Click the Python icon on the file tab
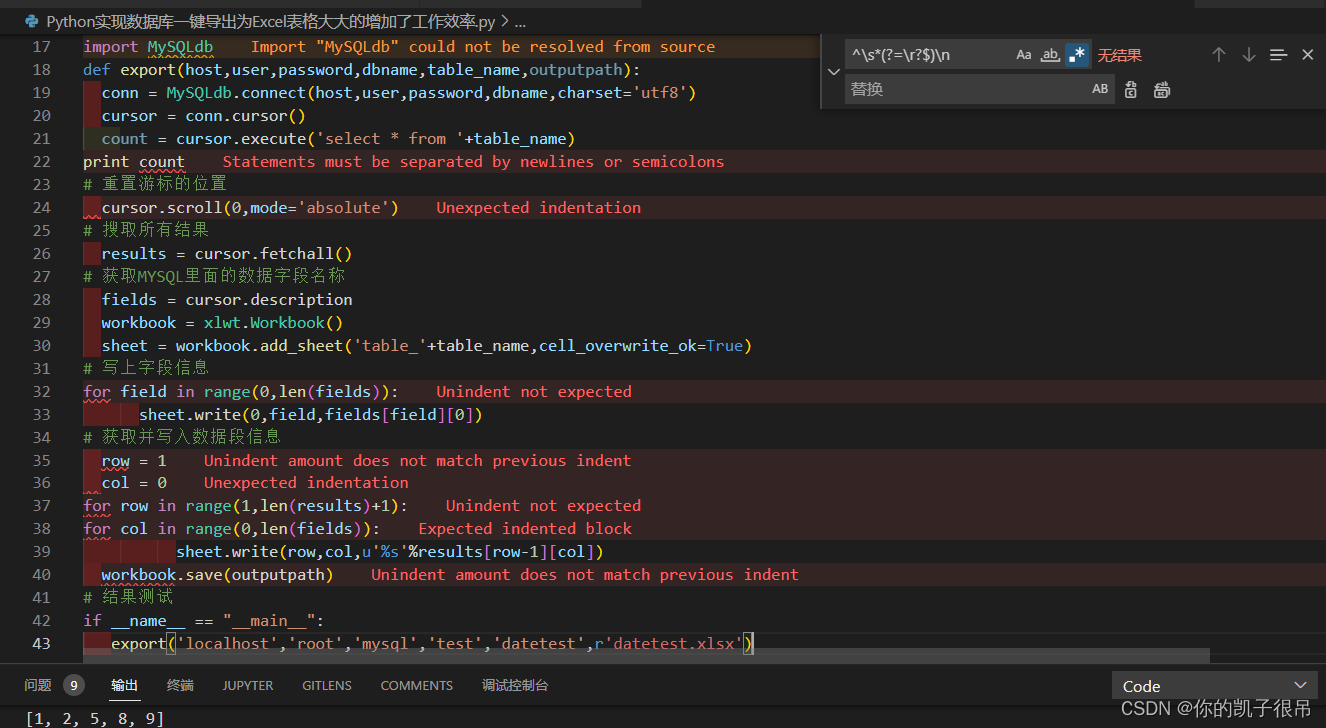 pyautogui.click(x=30, y=20)
